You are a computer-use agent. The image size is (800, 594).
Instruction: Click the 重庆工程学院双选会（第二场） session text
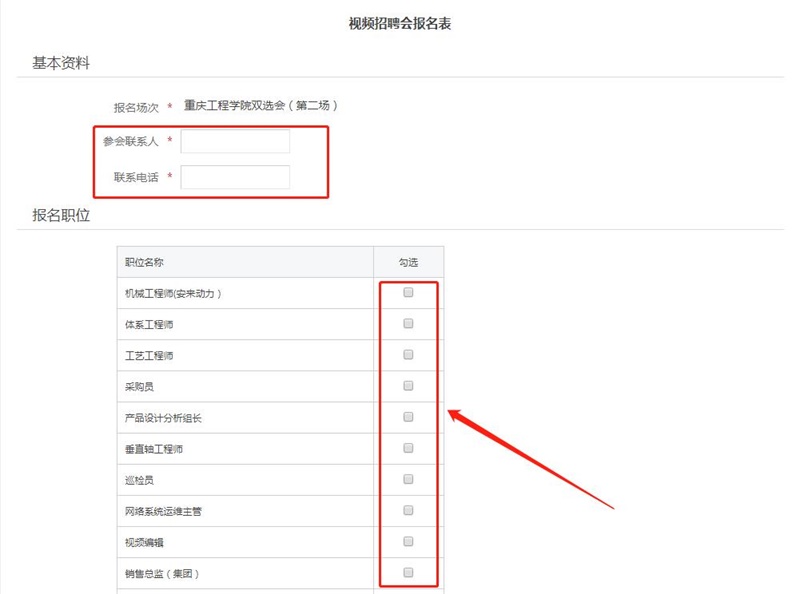click(268, 105)
